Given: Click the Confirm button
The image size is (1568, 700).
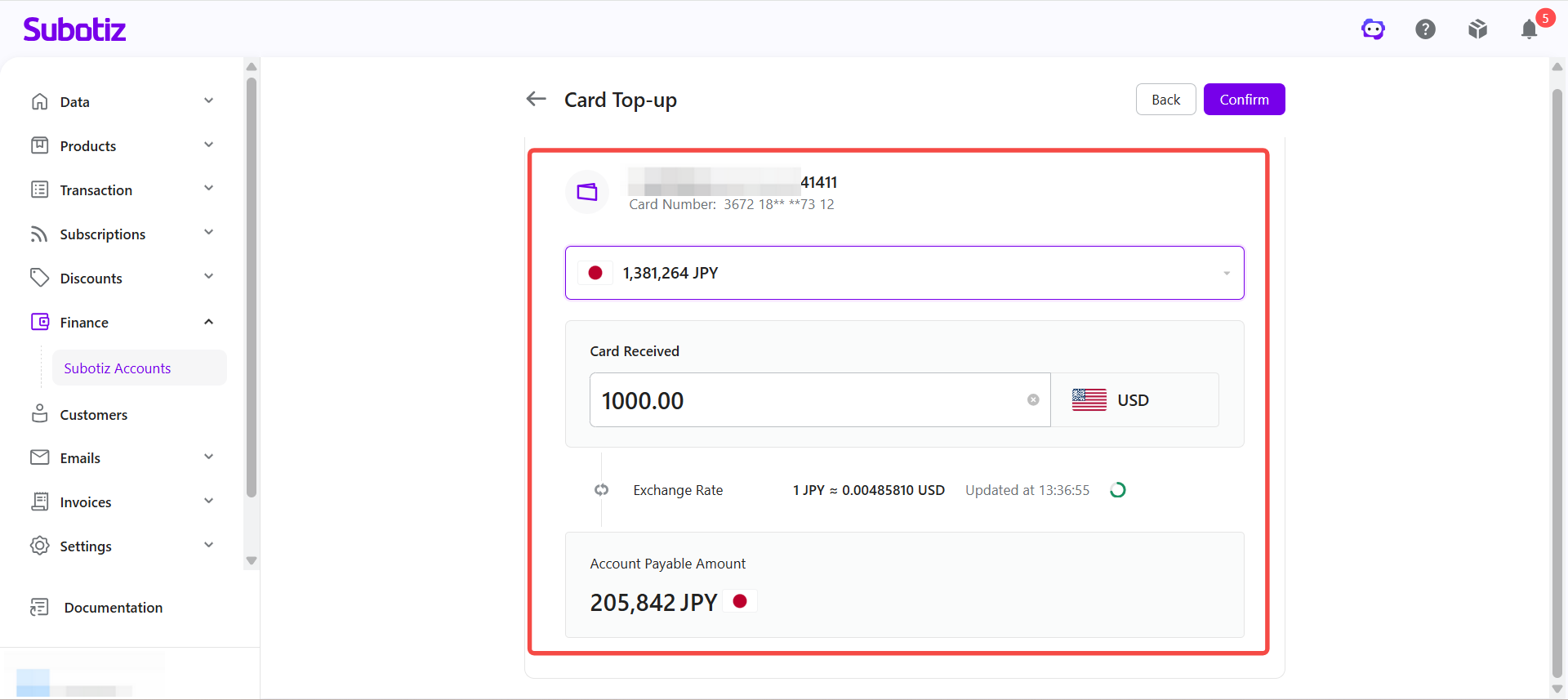Looking at the screenshot, I should pyautogui.click(x=1245, y=100).
